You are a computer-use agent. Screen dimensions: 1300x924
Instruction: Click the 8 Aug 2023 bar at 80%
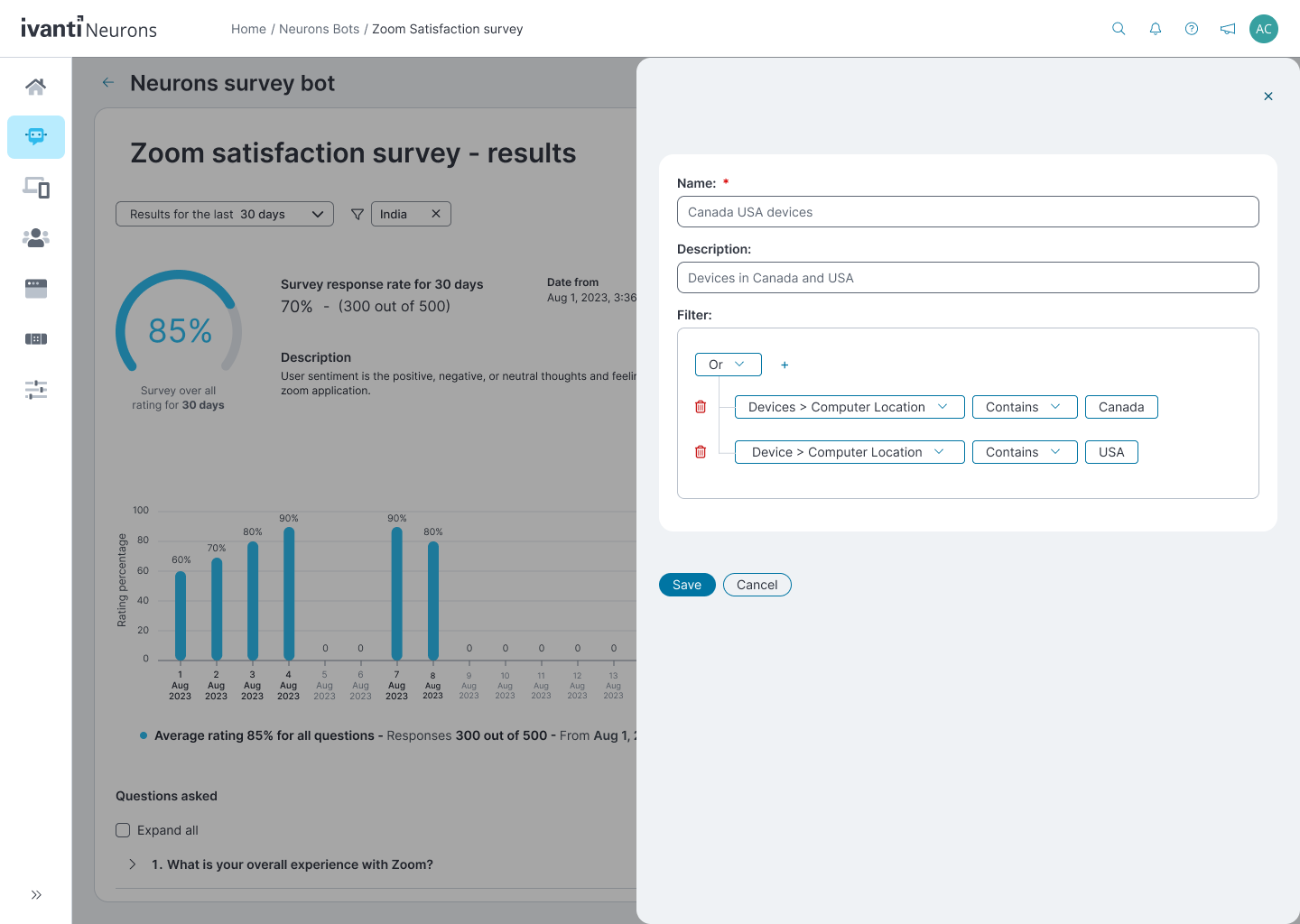point(433,601)
